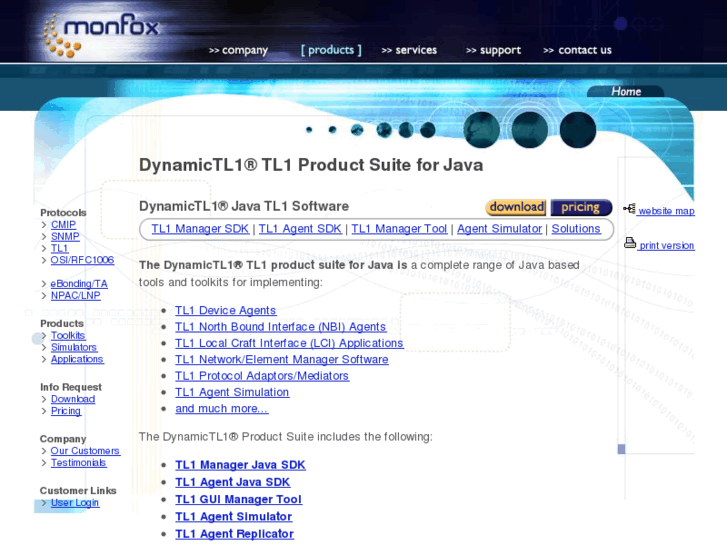Image resolution: width=727 pixels, height=545 pixels.
Task: Open Solutions in the section bar
Action: click(x=576, y=229)
